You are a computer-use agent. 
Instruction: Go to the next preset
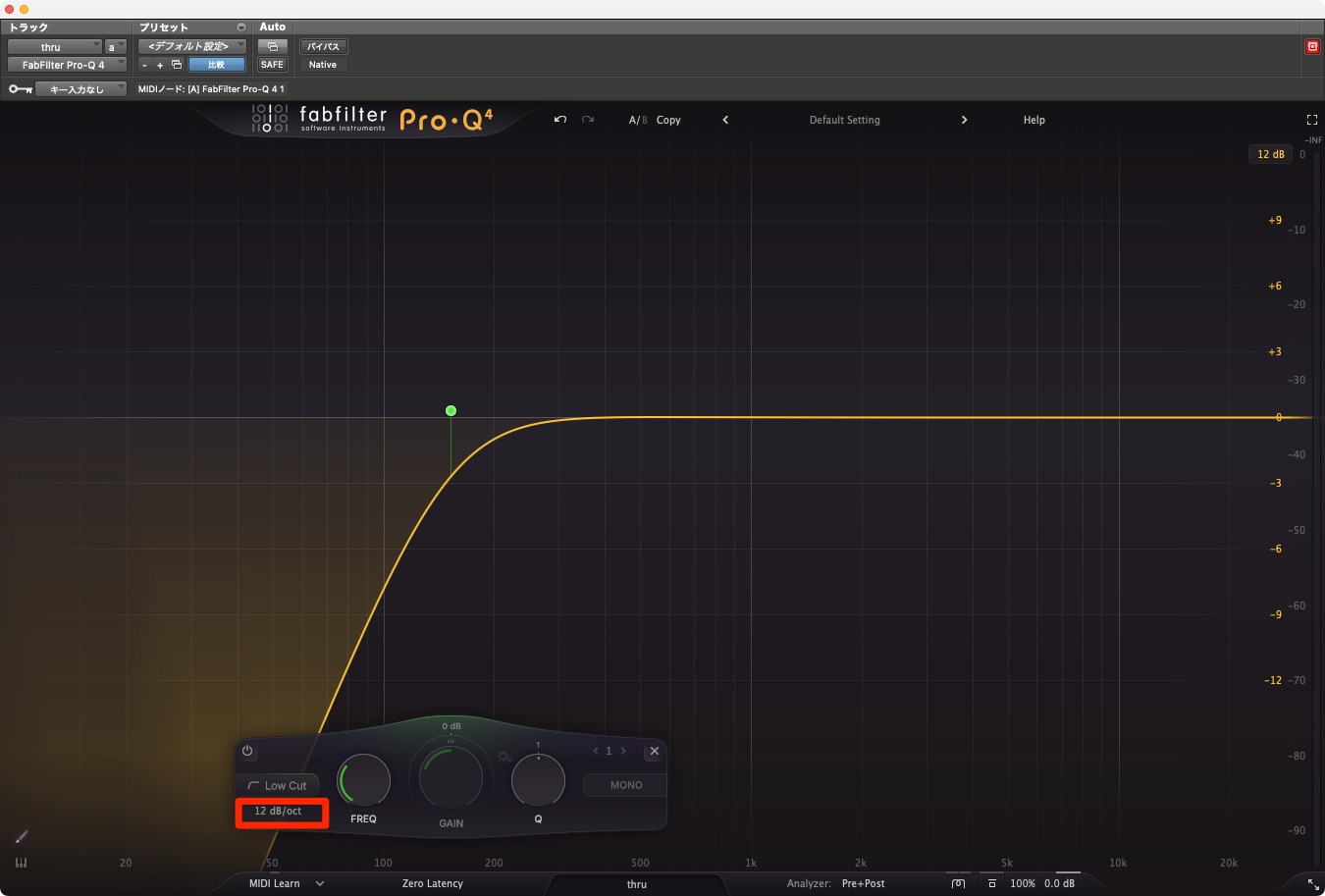point(964,120)
